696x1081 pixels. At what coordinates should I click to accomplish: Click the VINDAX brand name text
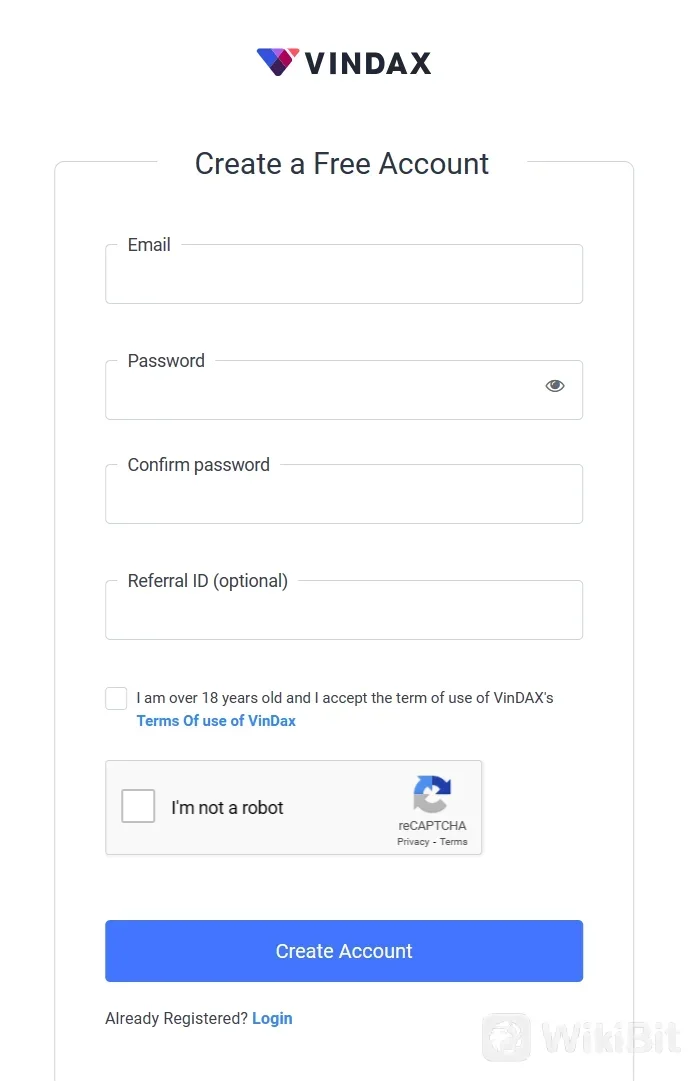pos(367,64)
